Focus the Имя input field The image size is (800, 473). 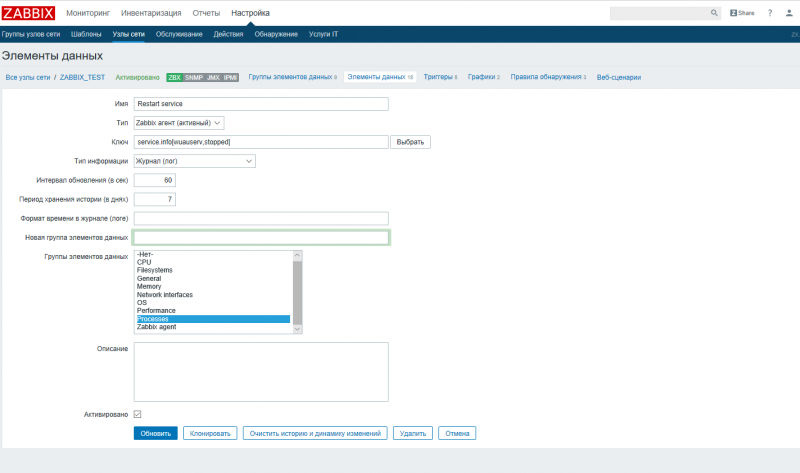click(261, 104)
